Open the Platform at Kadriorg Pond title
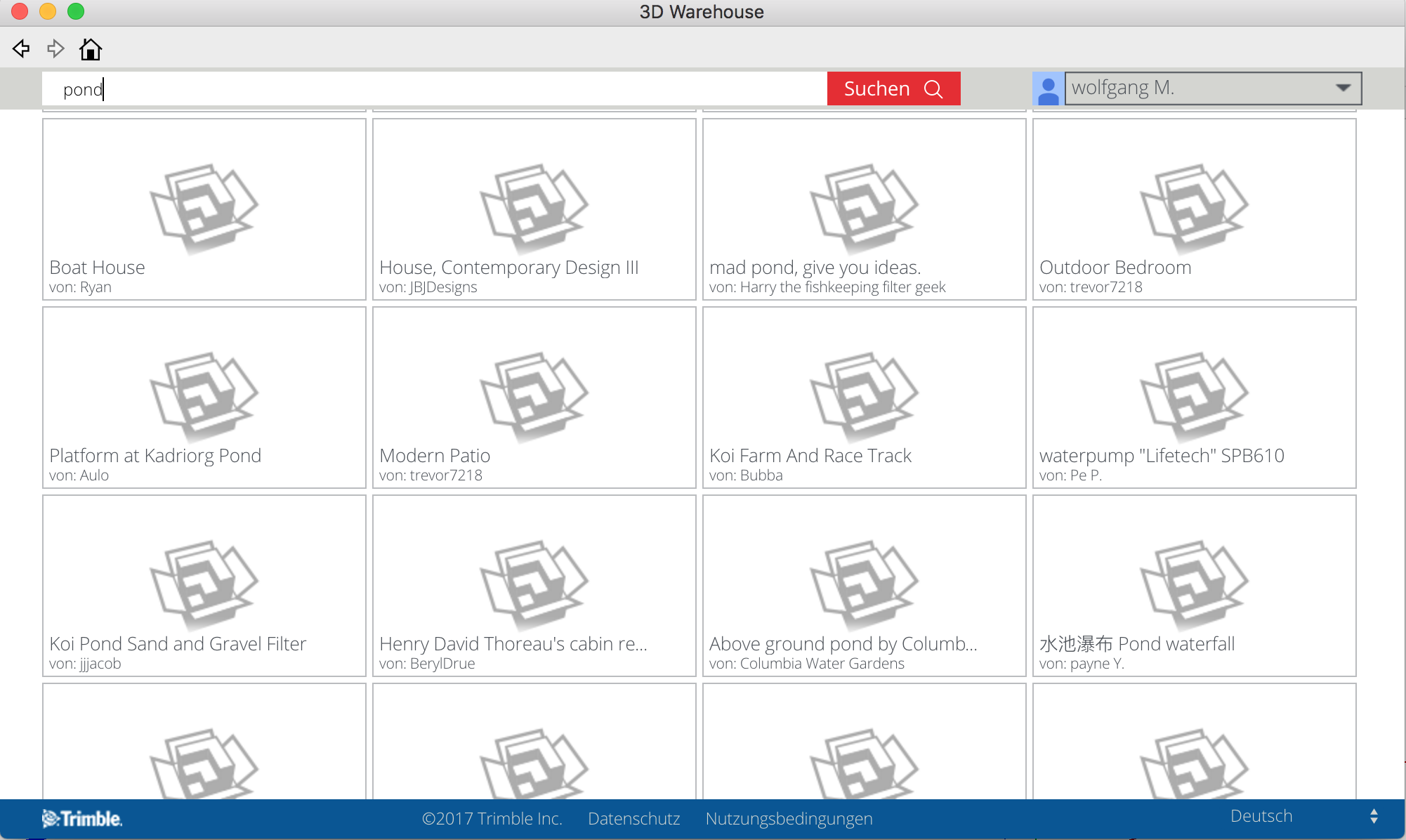 click(x=155, y=455)
